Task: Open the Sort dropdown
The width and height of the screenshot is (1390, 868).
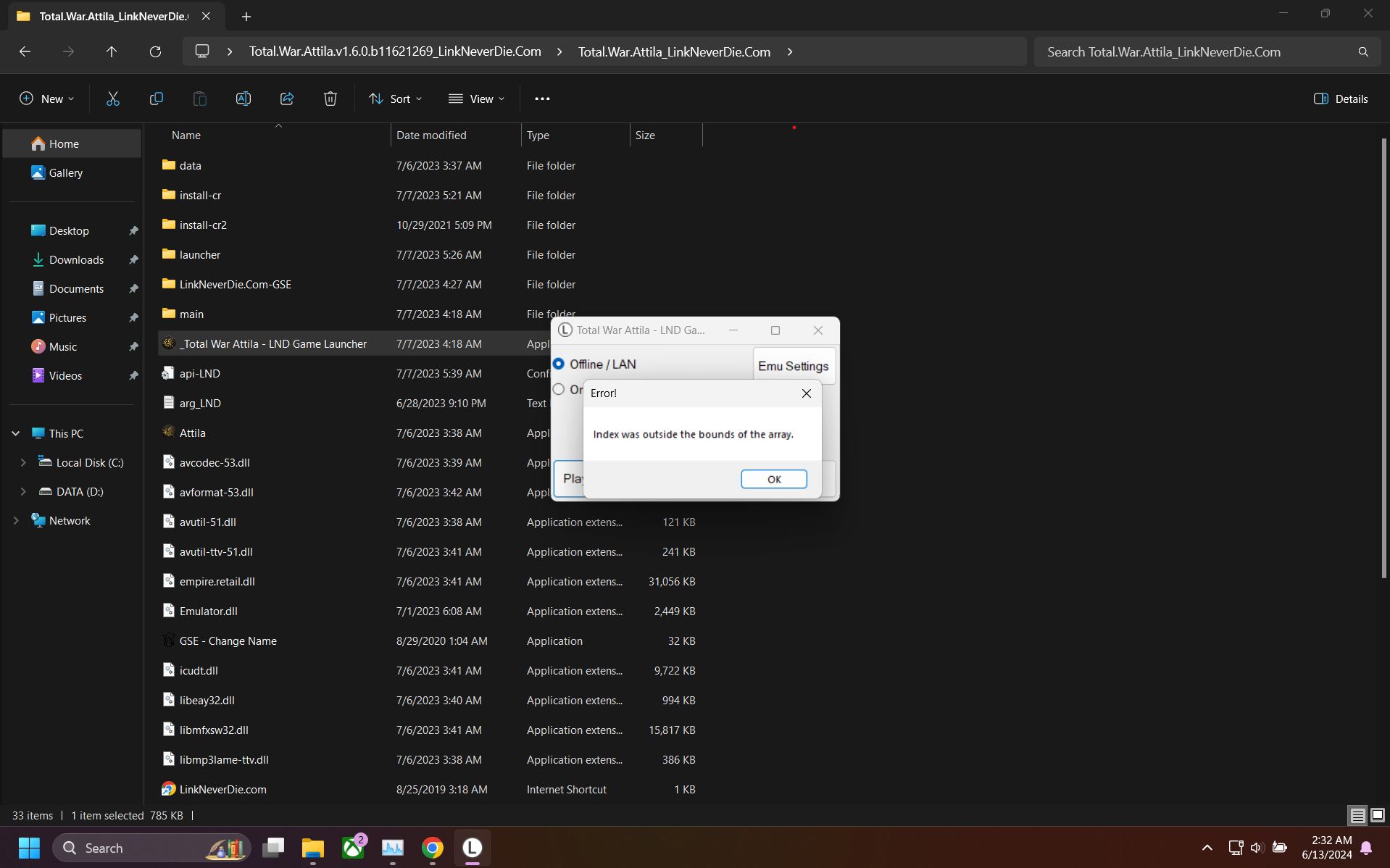Action: pos(396,99)
